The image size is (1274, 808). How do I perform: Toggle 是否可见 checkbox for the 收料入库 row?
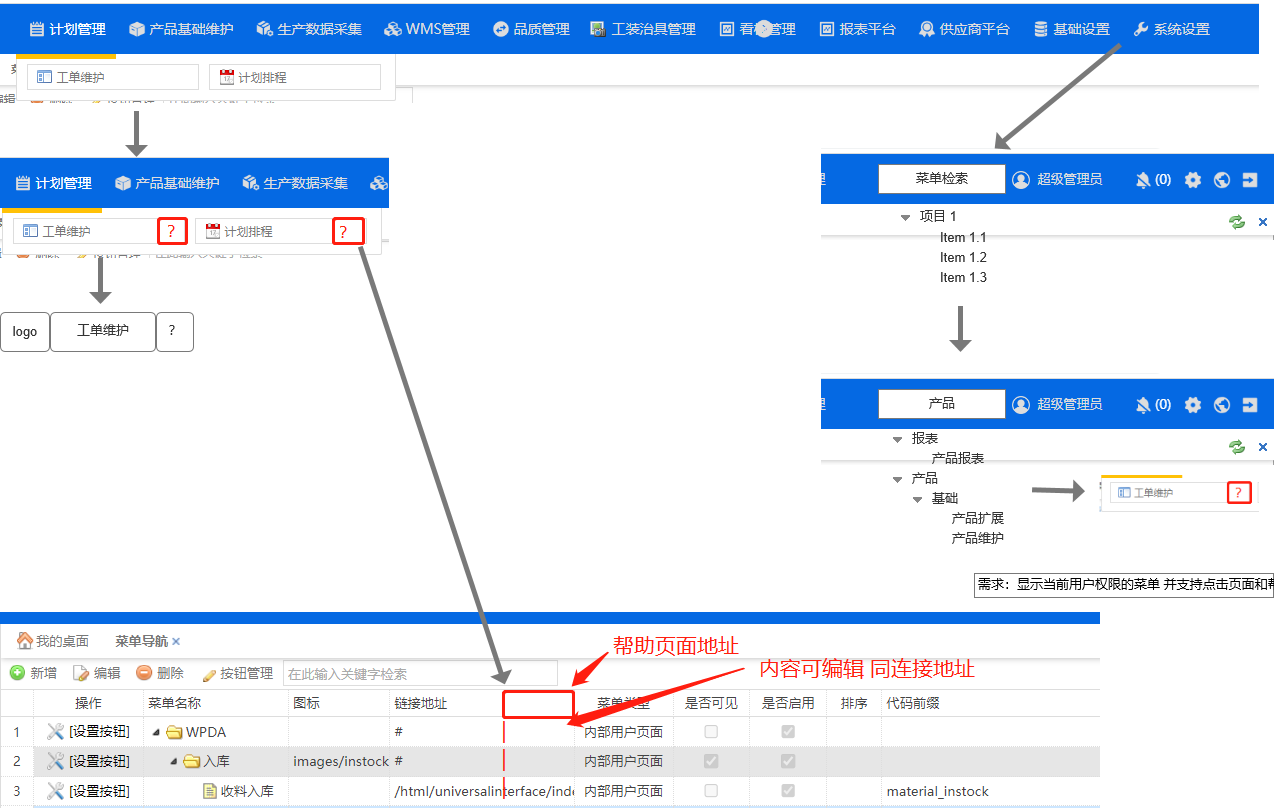click(x=711, y=791)
